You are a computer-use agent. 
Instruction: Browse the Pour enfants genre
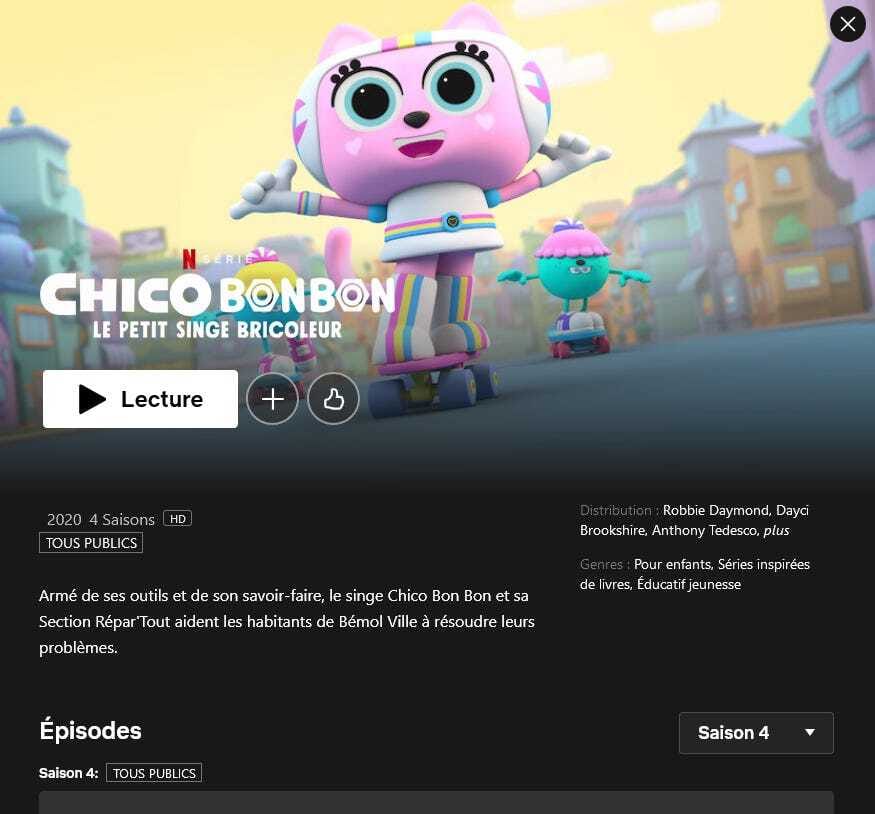[674, 564]
